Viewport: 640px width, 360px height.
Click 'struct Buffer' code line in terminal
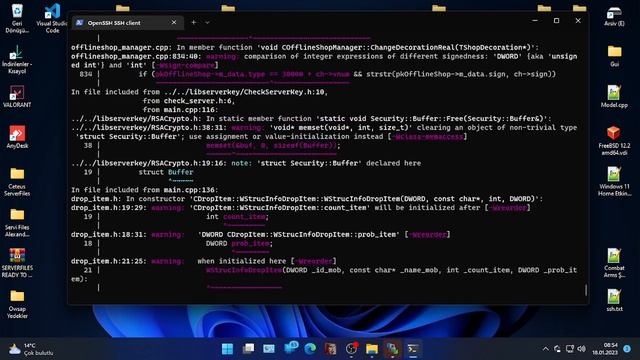[166, 172]
